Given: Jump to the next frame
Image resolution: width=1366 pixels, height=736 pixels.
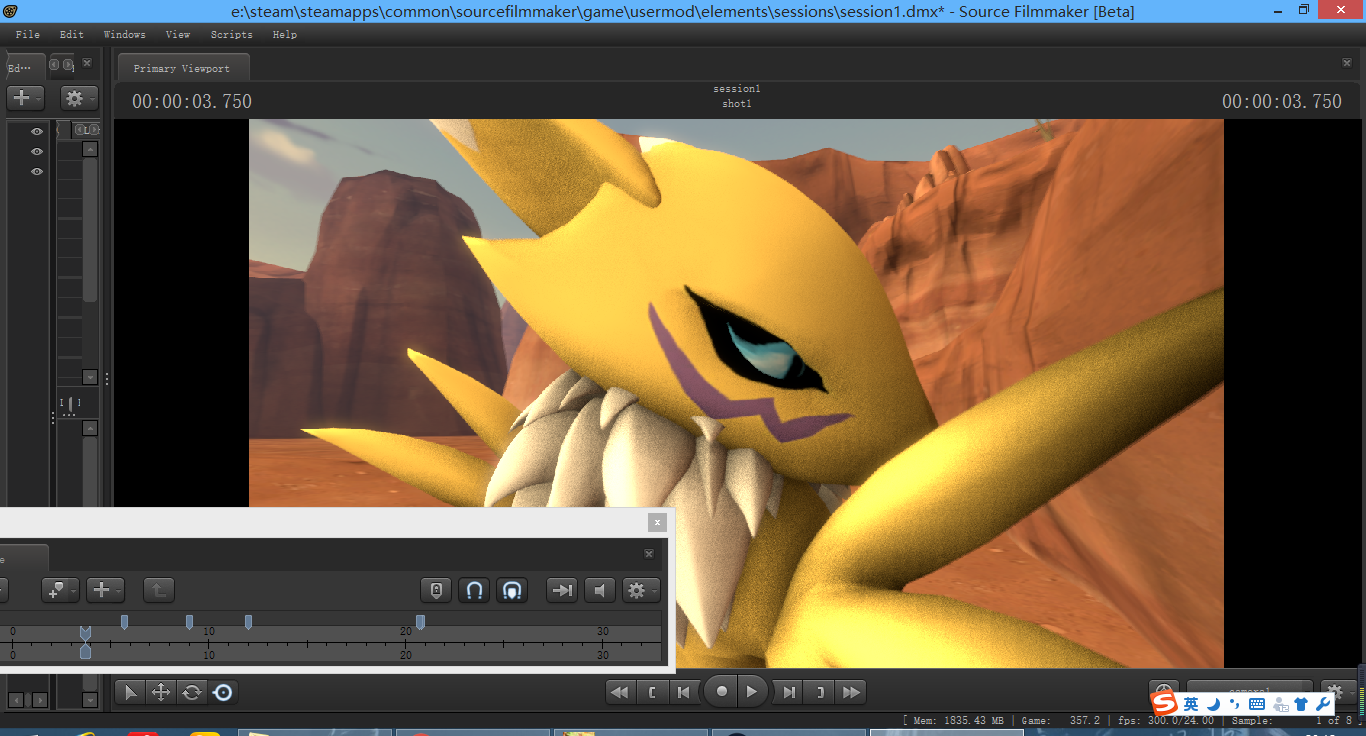Looking at the screenshot, I should click(x=789, y=692).
